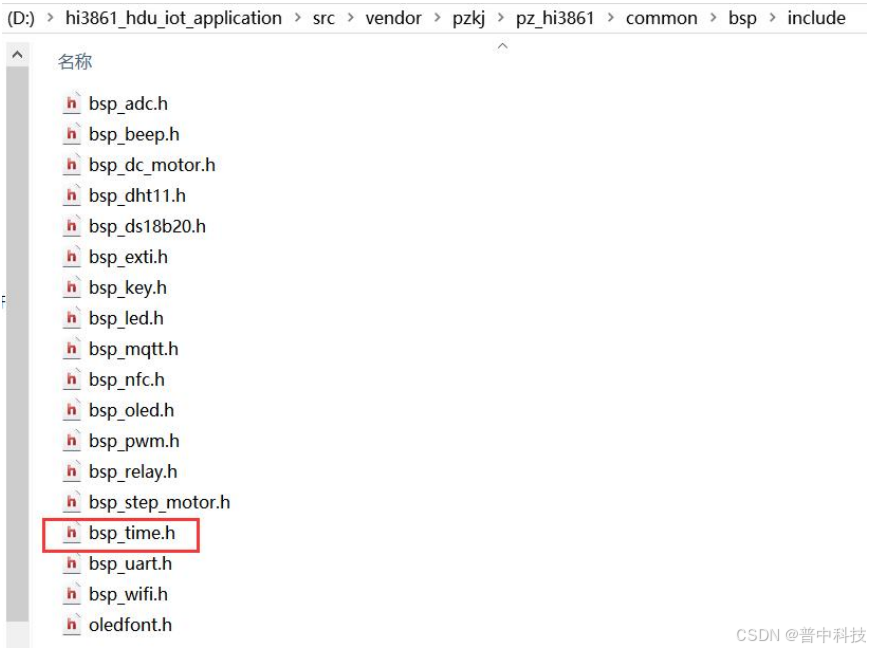Click the navigation pane vertical scrollbar thumb
The width and height of the screenshot is (870, 650).
(17, 343)
